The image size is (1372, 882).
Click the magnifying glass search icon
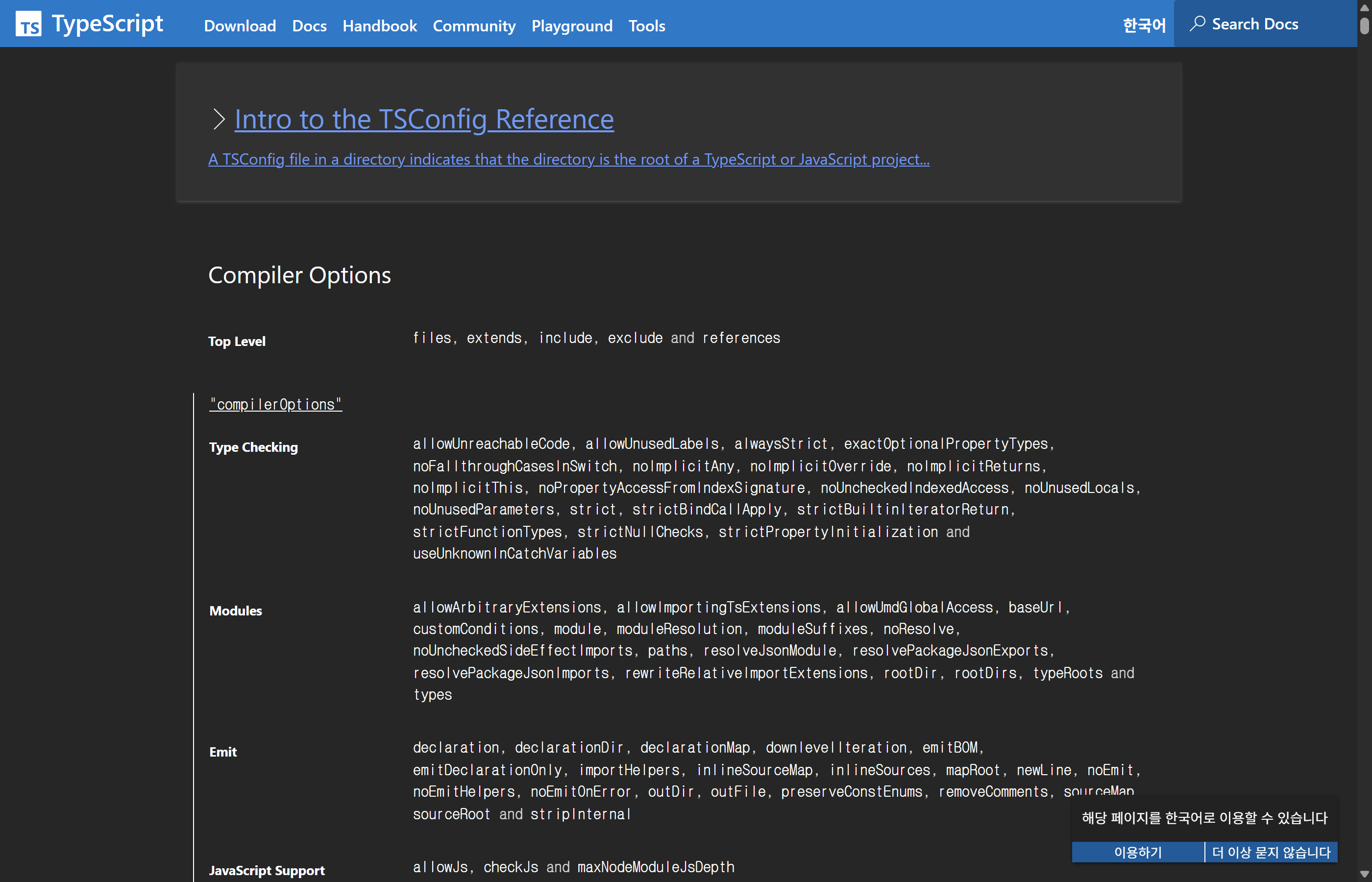pos(1199,24)
